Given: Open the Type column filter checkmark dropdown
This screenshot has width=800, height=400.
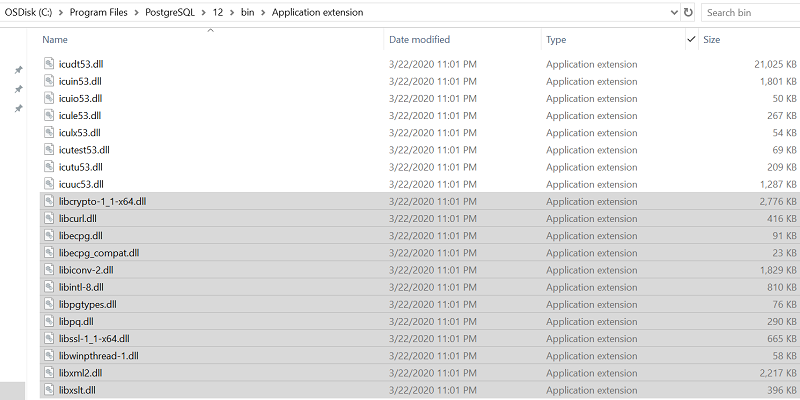Looking at the screenshot, I should click(691, 39).
